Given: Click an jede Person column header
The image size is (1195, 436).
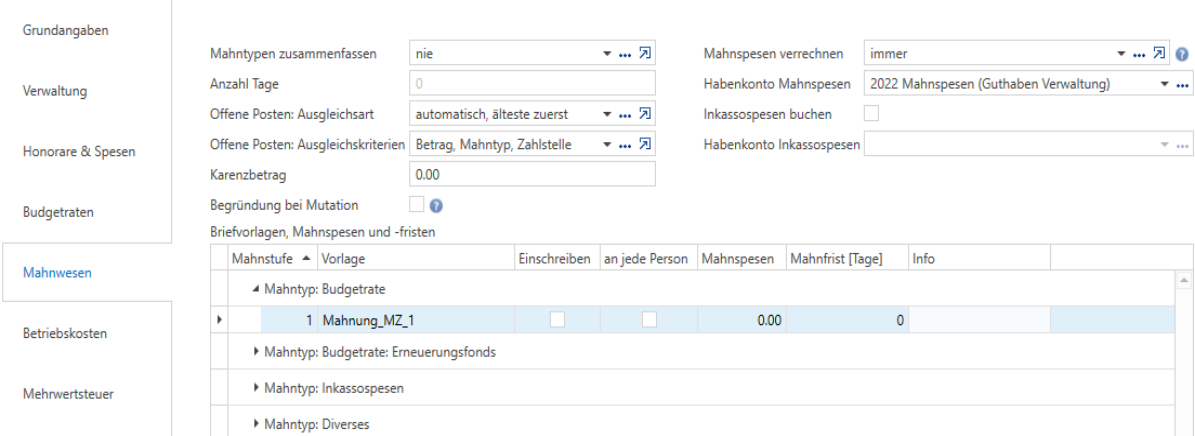Looking at the screenshot, I should click(x=649, y=258).
